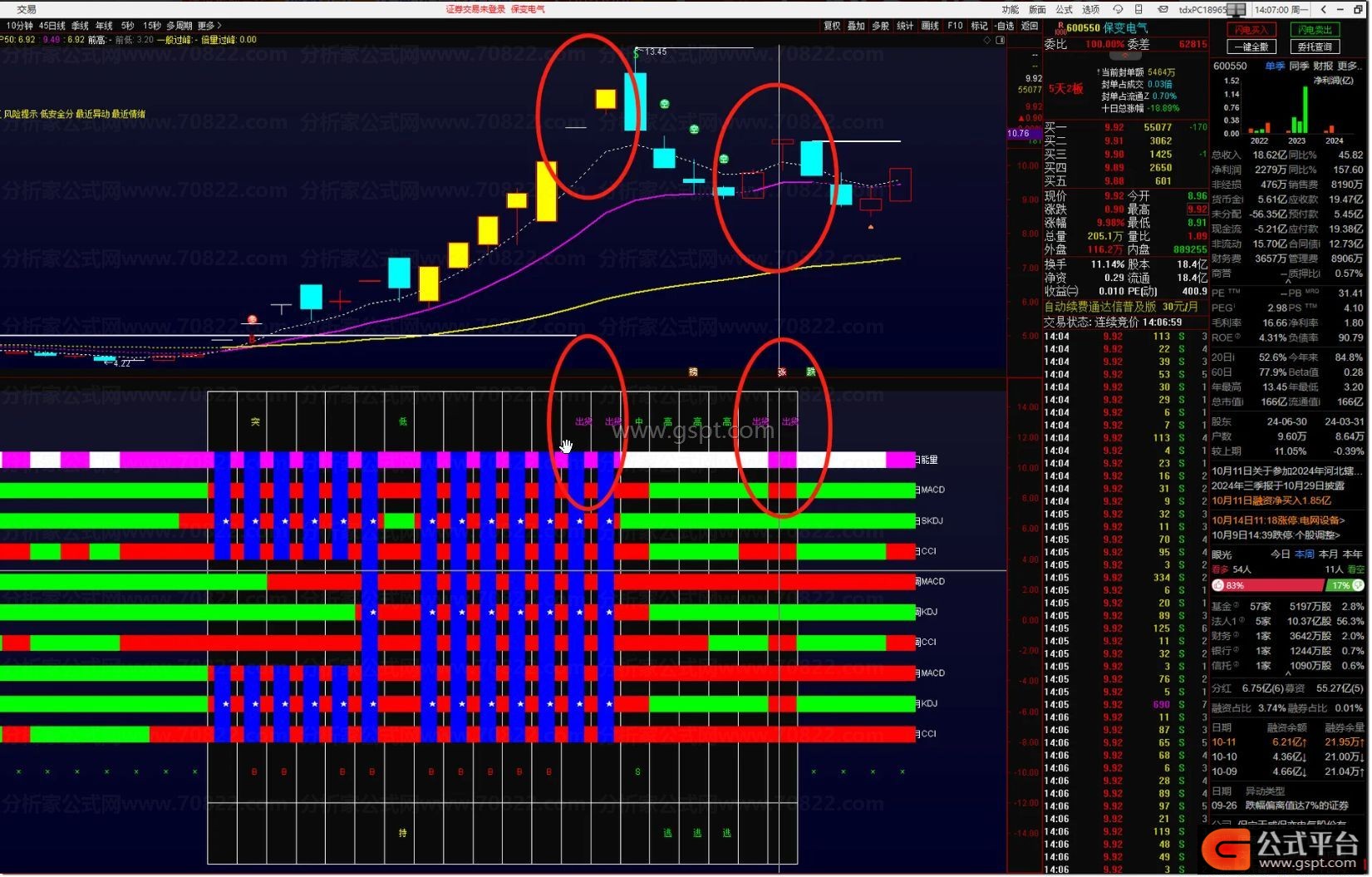This screenshot has height=877, width=1372.
Task: Select 单季 in financial chart tabs
Action: 1274,66
